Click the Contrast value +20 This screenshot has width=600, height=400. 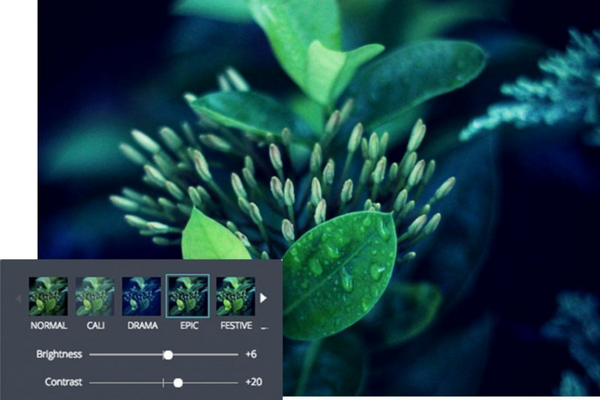click(255, 383)
